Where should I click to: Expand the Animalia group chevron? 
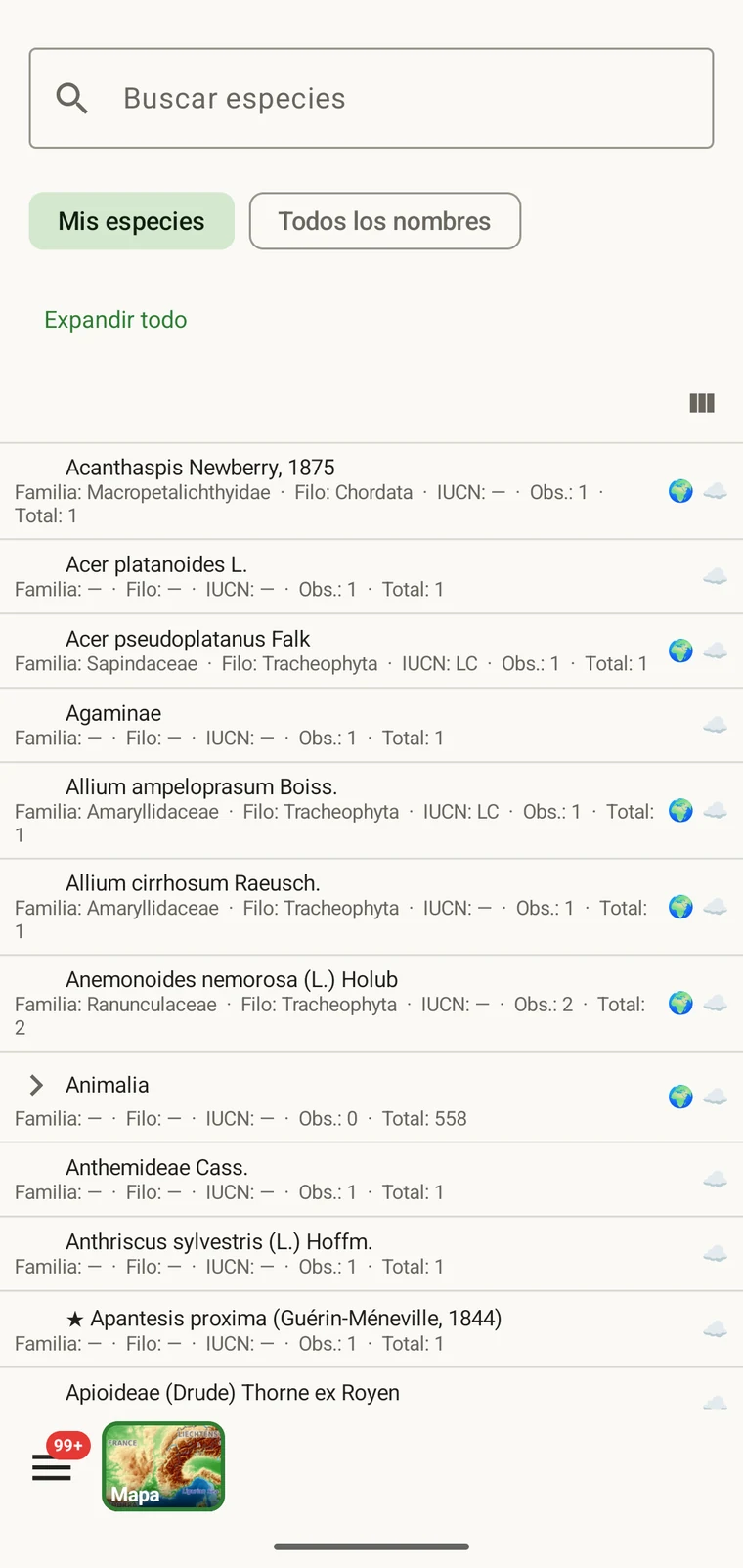pos(36,1085)
